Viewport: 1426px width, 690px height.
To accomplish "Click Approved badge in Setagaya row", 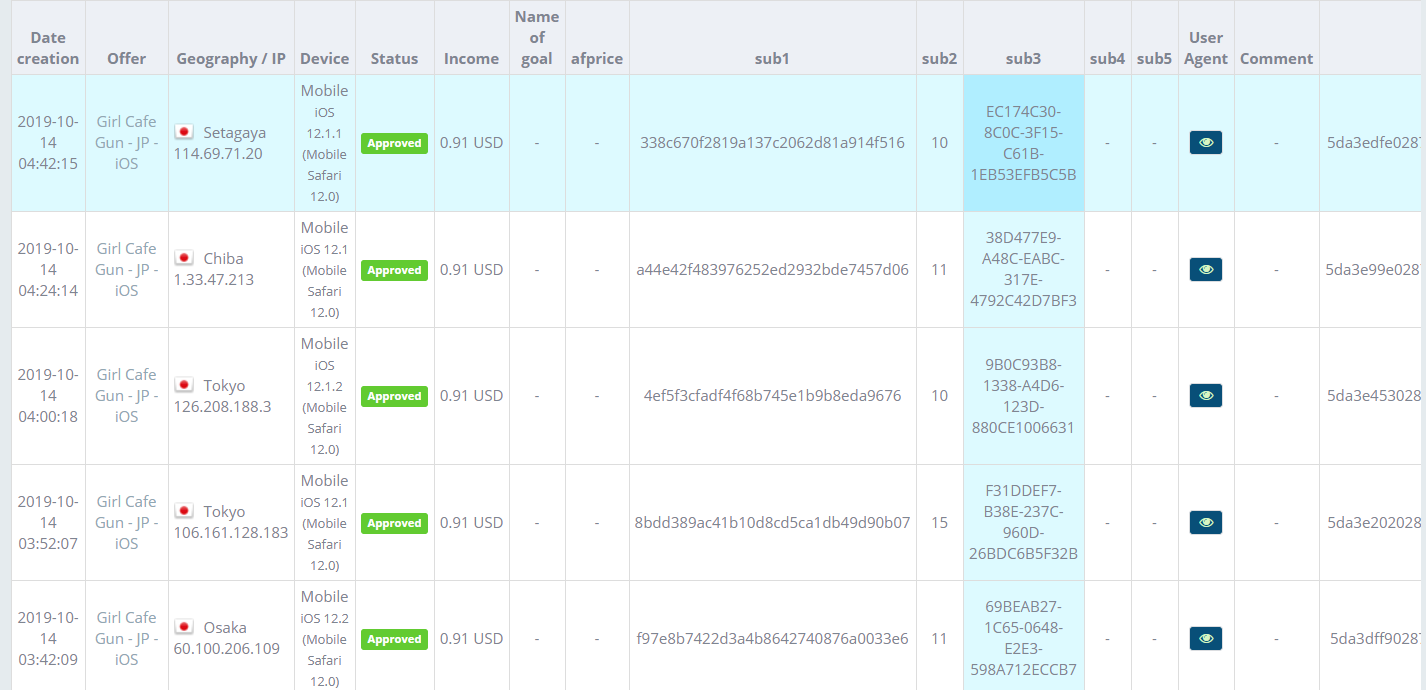I will pos(394,143).
